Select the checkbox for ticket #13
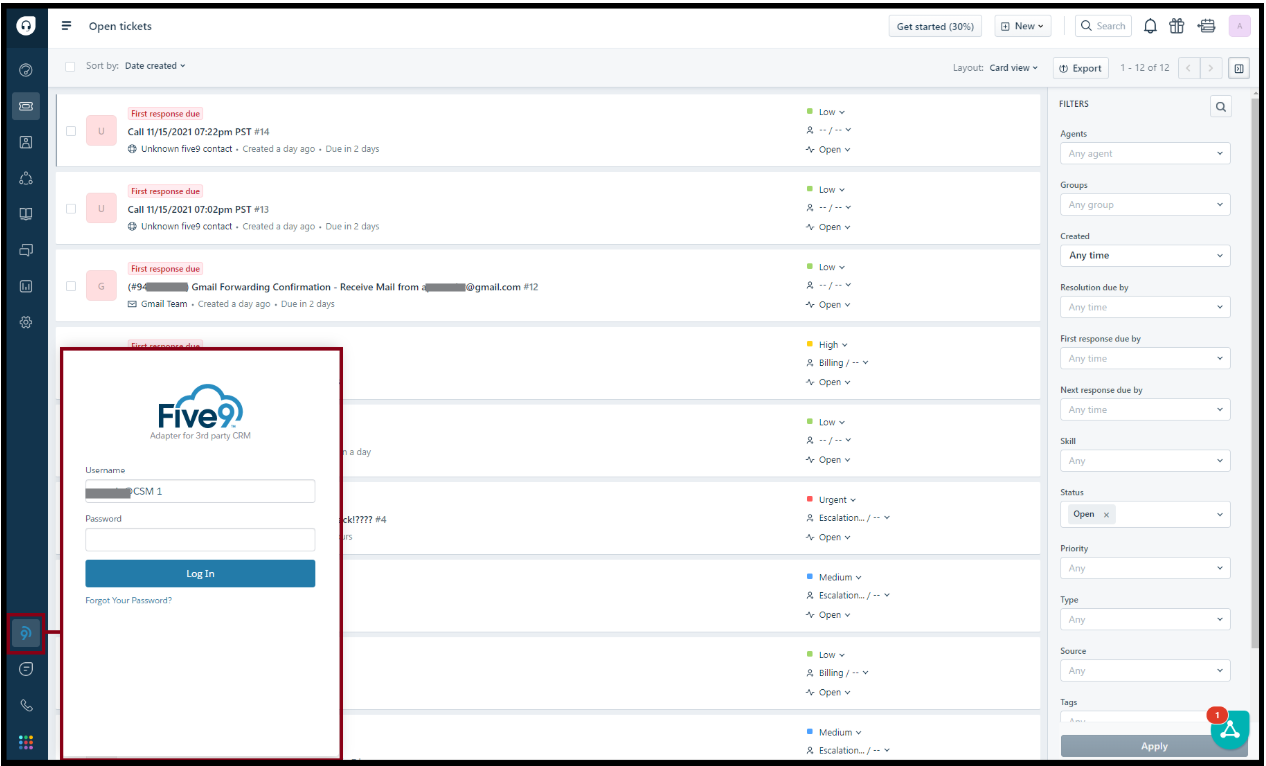The image size is (1266, 766). [x=71, y=209]
